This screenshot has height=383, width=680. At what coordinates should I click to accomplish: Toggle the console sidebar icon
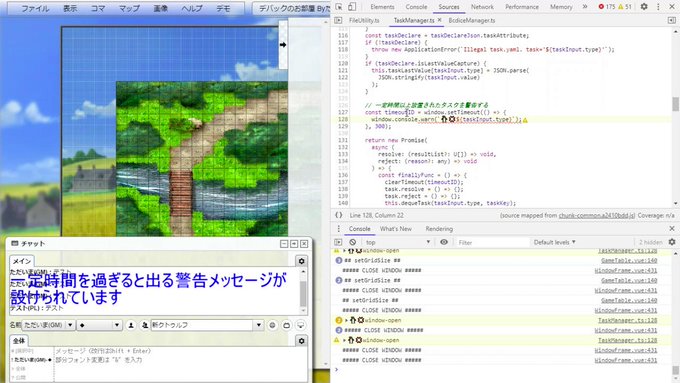(x=338, y=242)
